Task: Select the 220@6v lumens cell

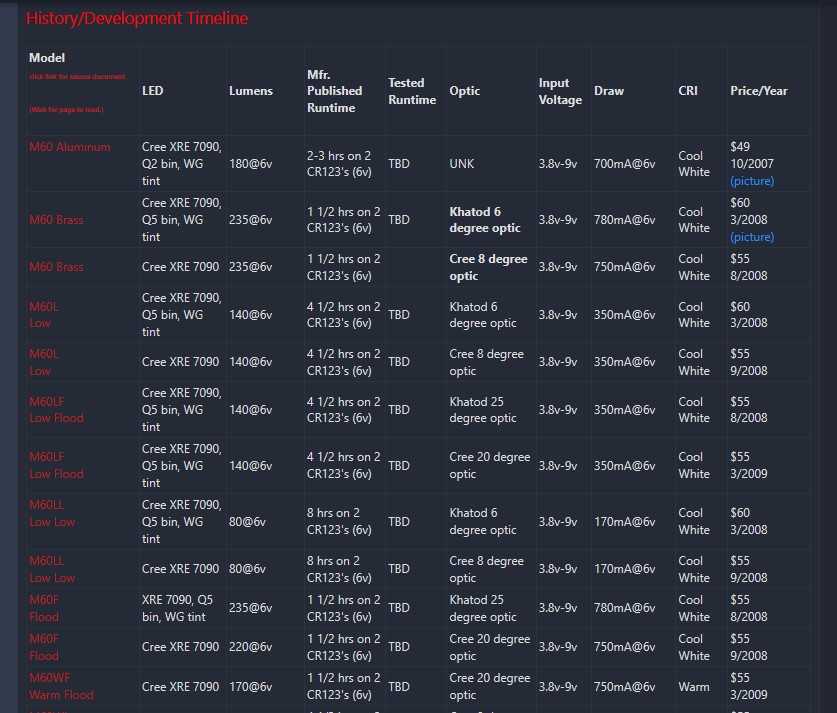Action: coord(251,647)
